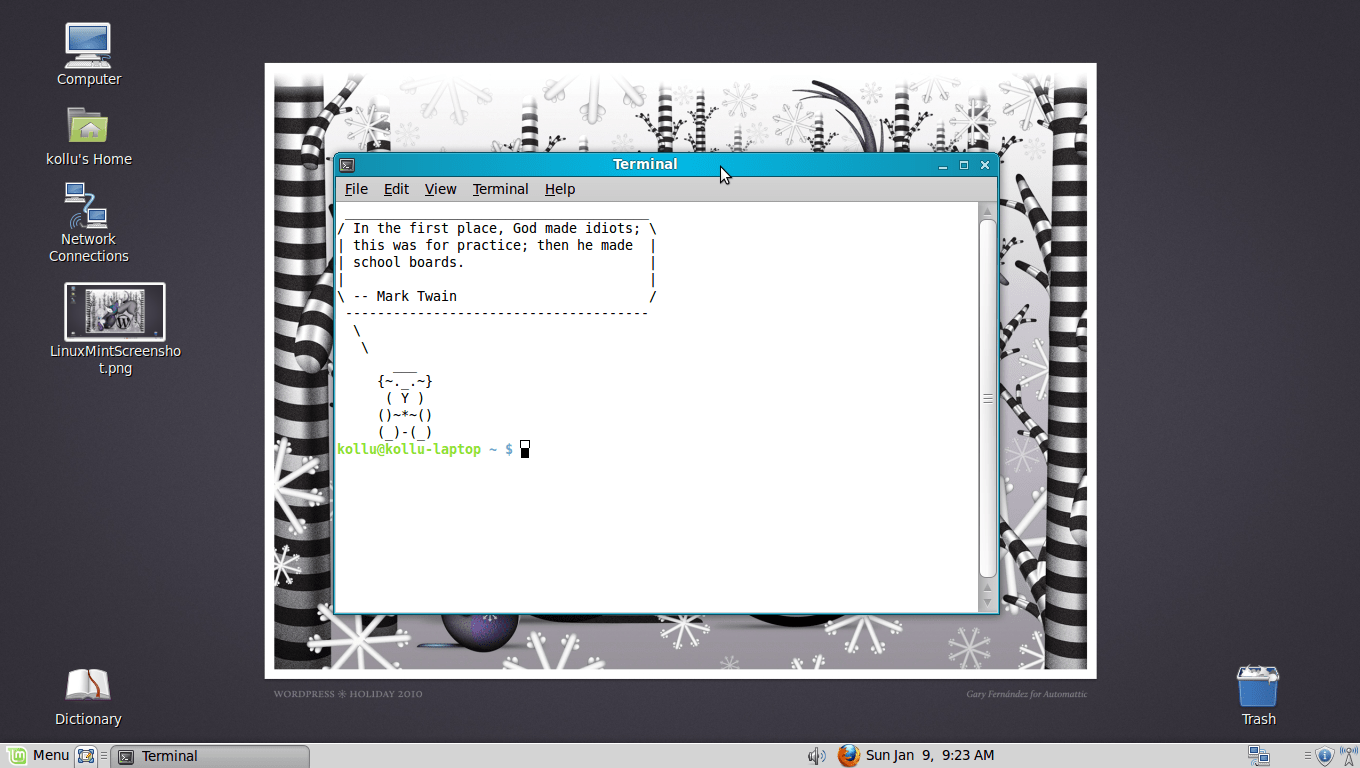1360x768 pixels.
Task: Click the 'school boards.' text line
Action: click(x=409, y=263)
